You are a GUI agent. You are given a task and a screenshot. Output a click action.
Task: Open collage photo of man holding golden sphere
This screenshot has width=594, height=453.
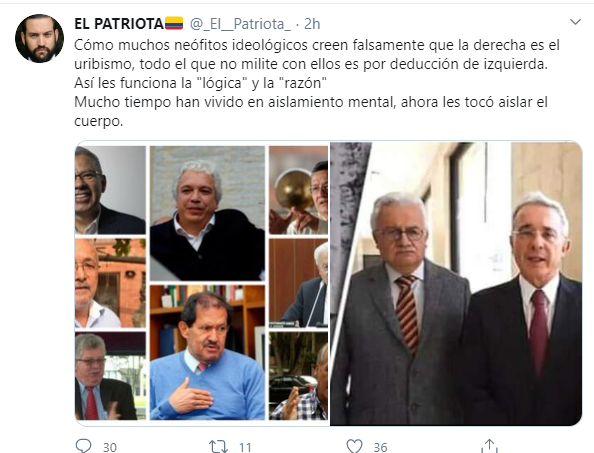[x=299, y=190]
